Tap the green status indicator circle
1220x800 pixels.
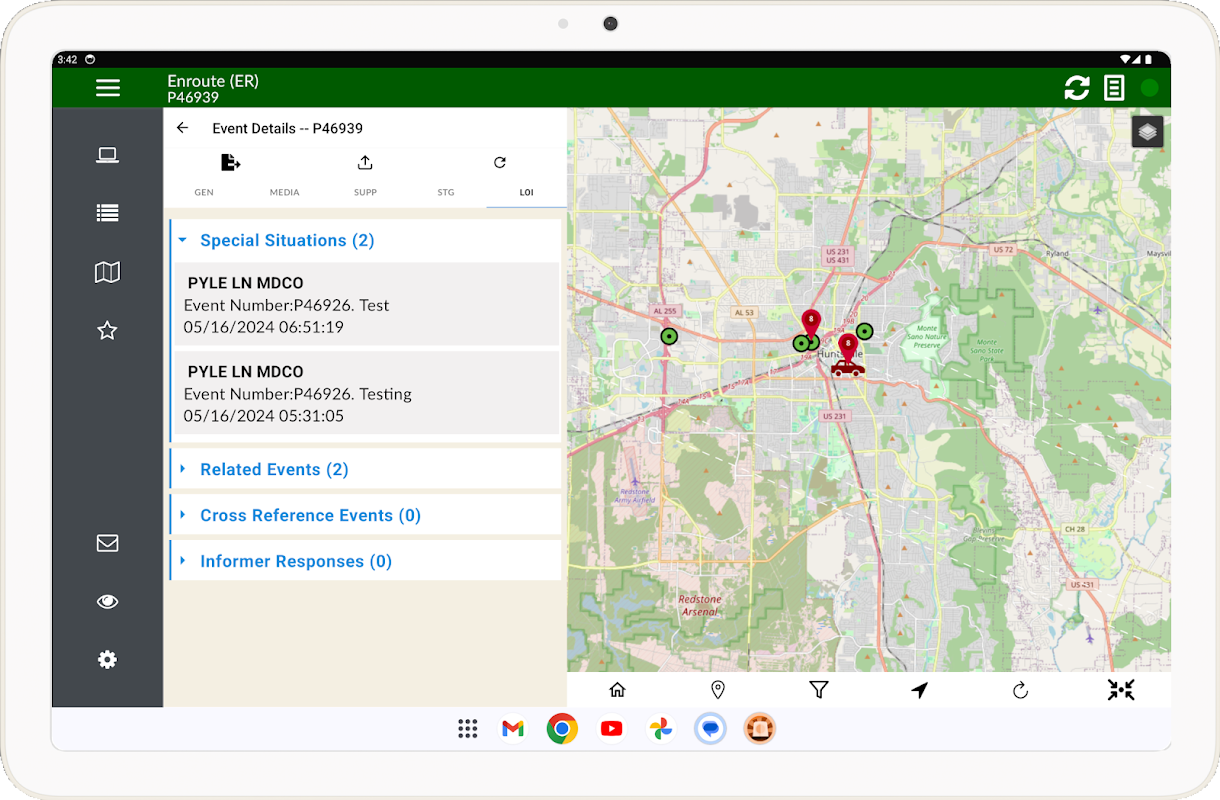pos(1150,88)
